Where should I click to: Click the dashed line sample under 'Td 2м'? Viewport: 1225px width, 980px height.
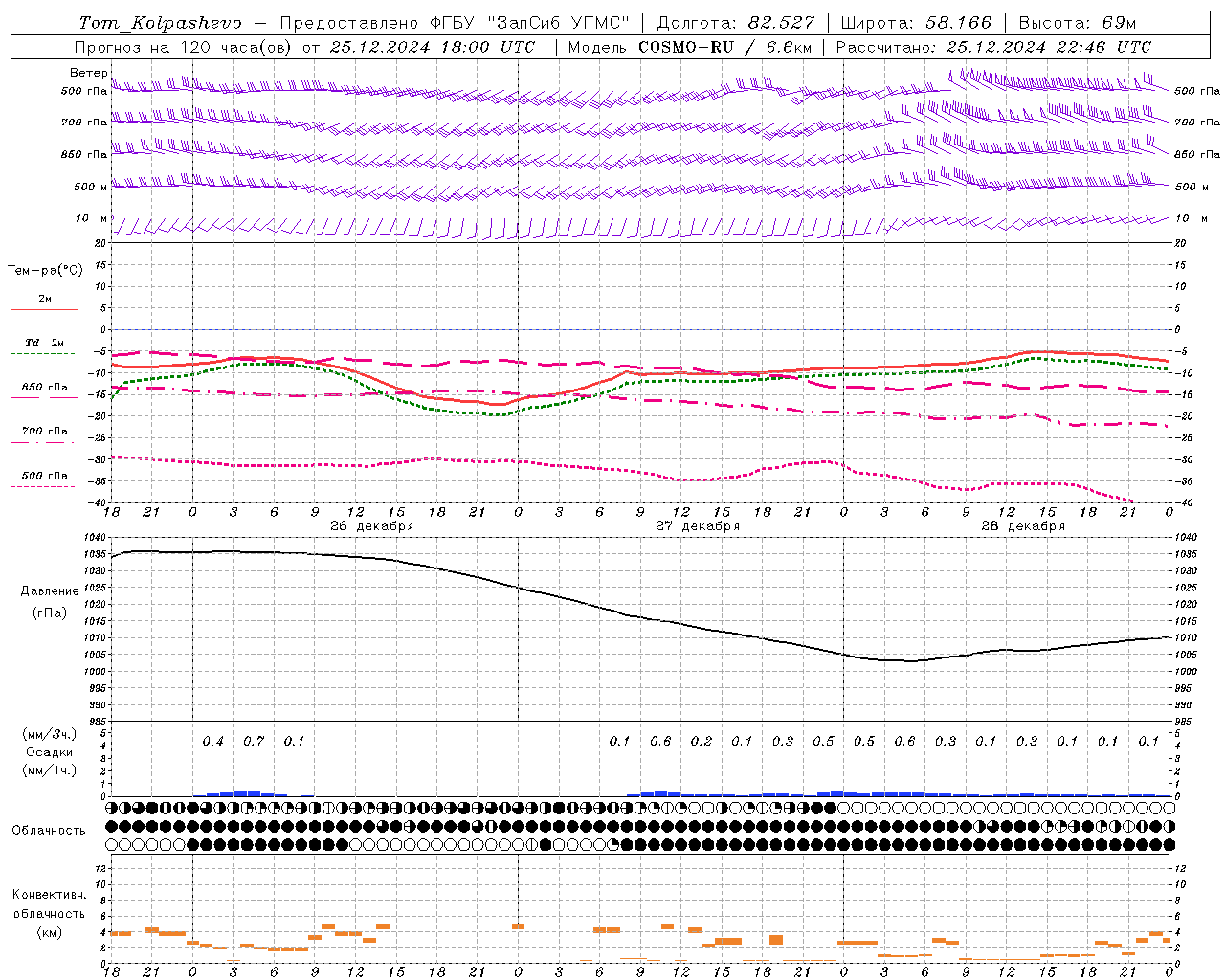click(x=42, y=354)
